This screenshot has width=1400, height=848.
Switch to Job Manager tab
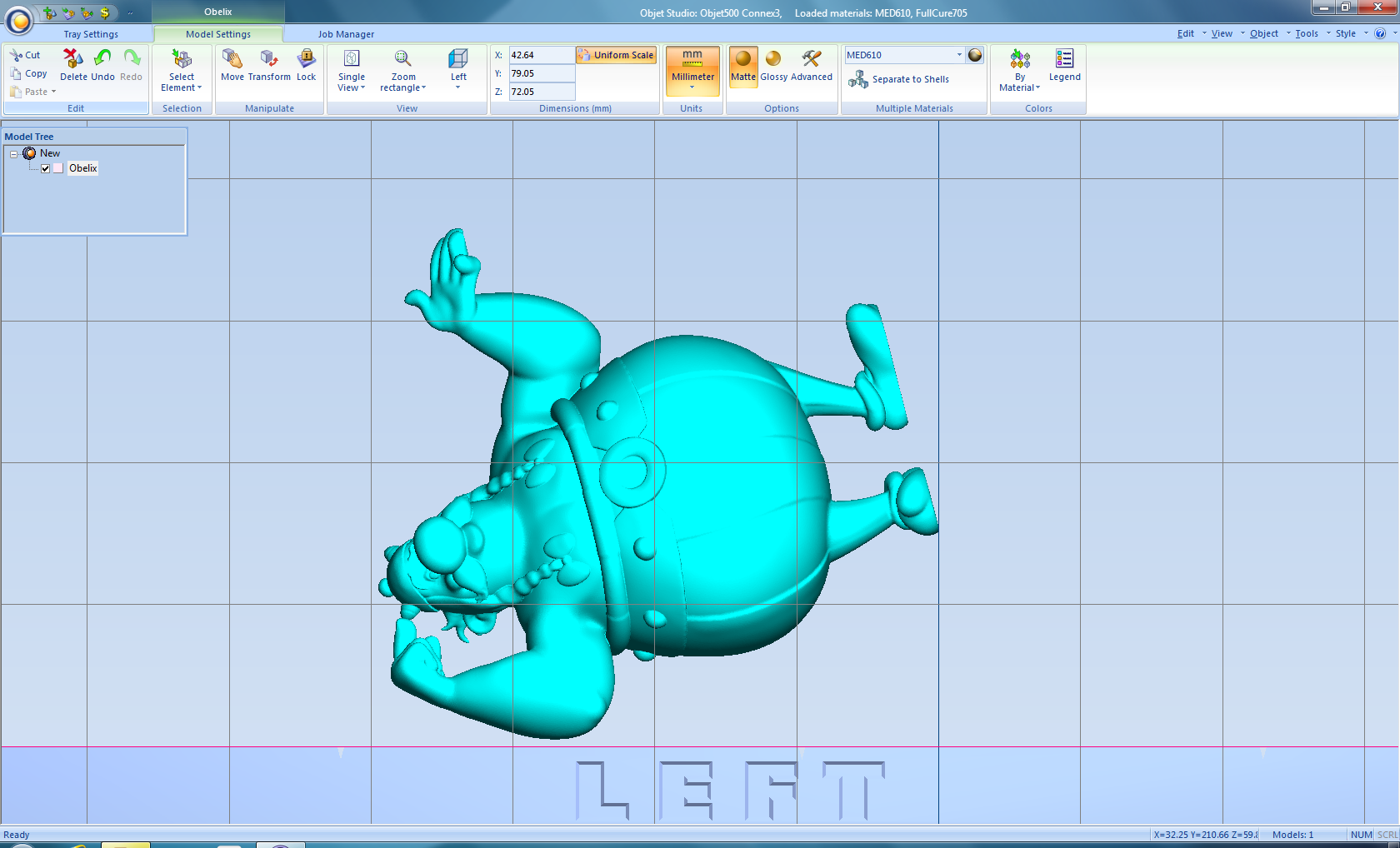point(346,34)
